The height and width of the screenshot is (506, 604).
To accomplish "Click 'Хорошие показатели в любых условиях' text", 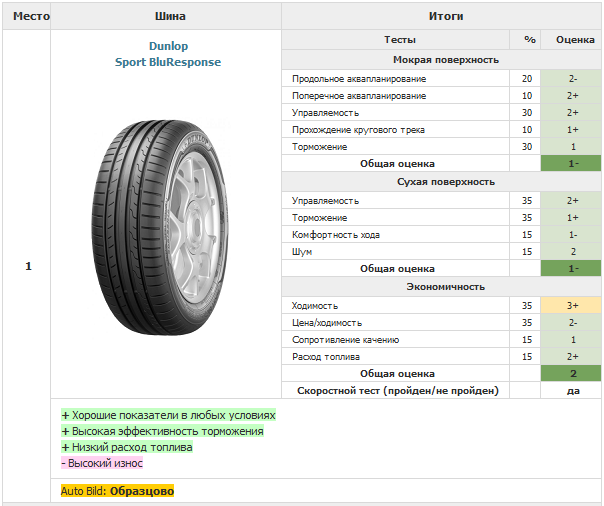I will pos(169,415).
